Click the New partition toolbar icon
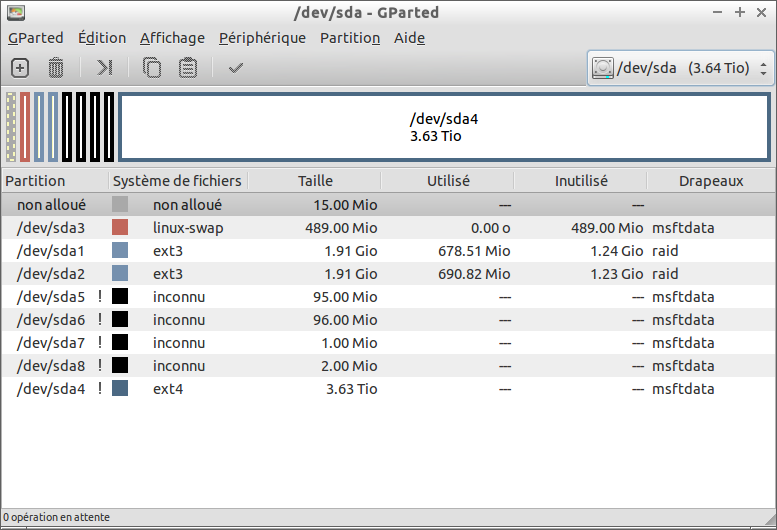The width and height of the screenshot is (777, 530). point(20,68)
